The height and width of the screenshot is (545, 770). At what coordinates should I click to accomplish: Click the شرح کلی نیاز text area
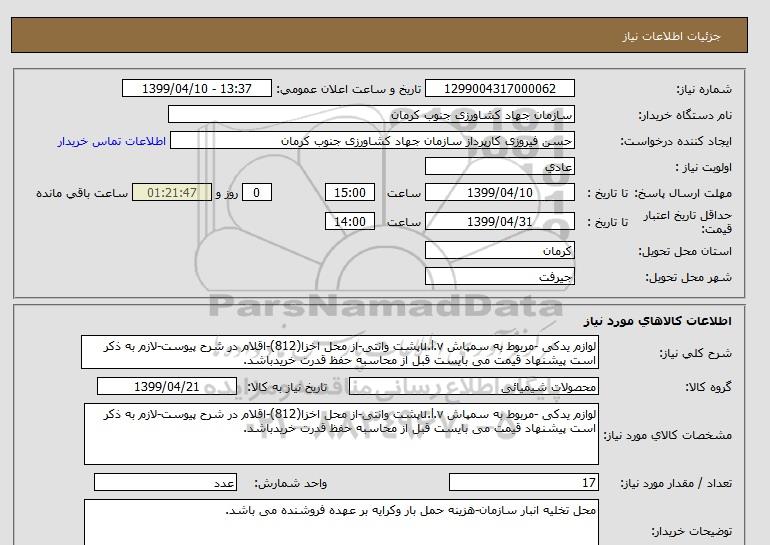point(341,353)
